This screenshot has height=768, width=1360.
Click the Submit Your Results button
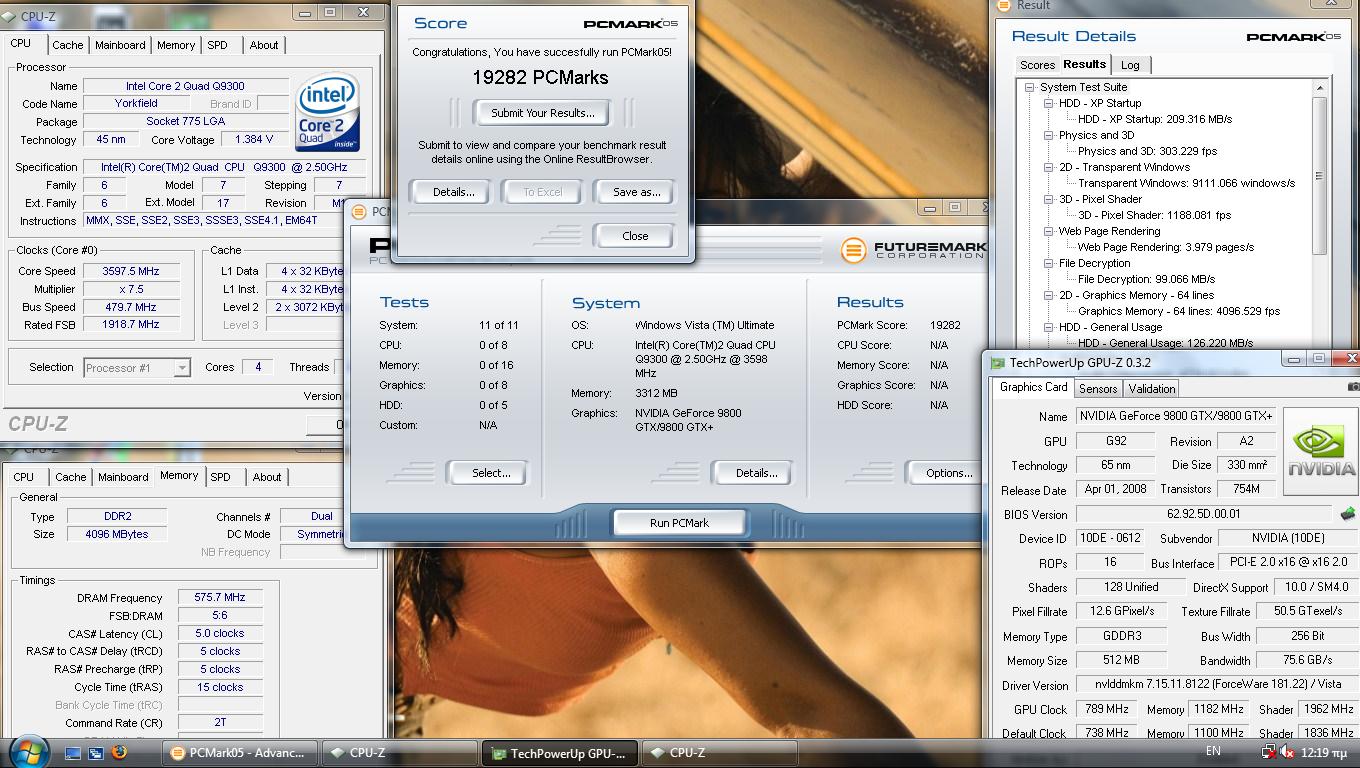[x=543, y=113]
